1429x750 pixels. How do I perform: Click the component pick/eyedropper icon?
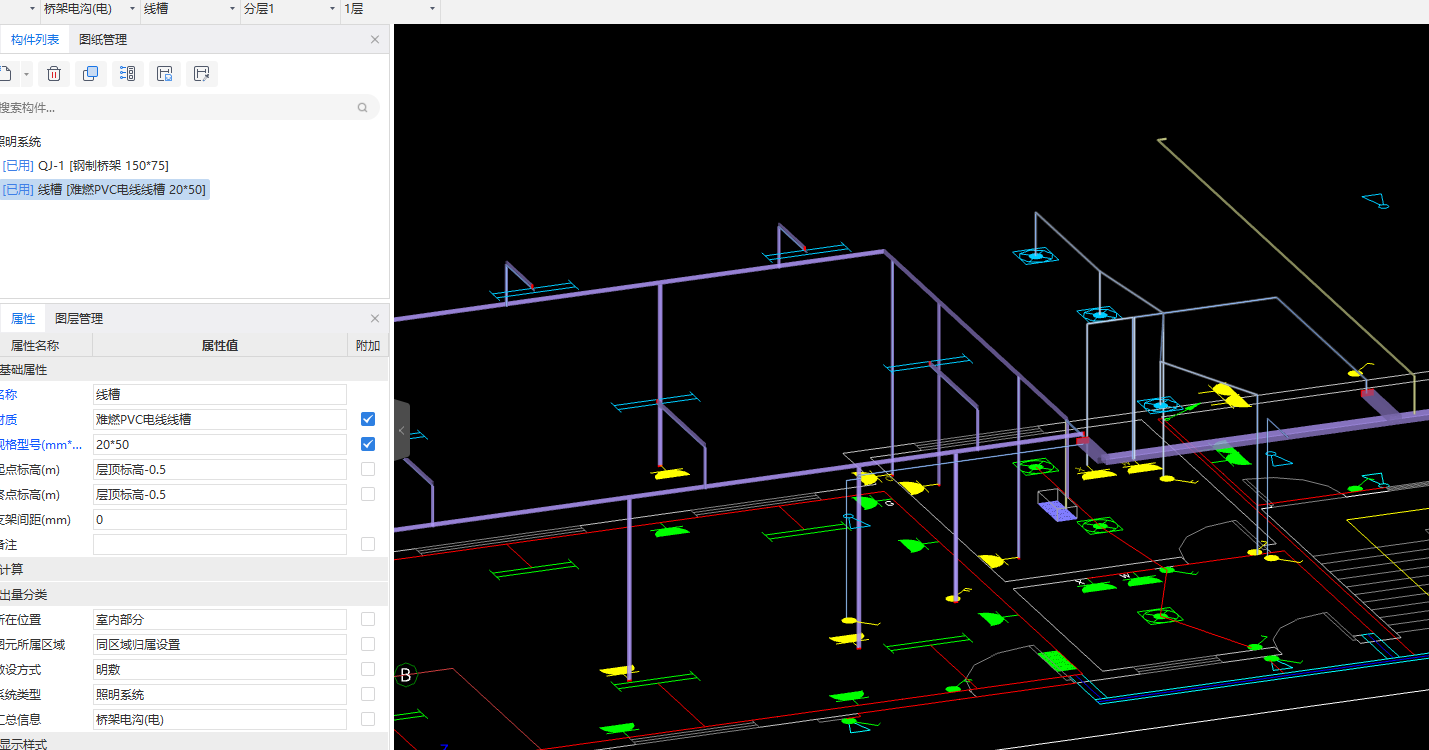click(x=202, y=74)
